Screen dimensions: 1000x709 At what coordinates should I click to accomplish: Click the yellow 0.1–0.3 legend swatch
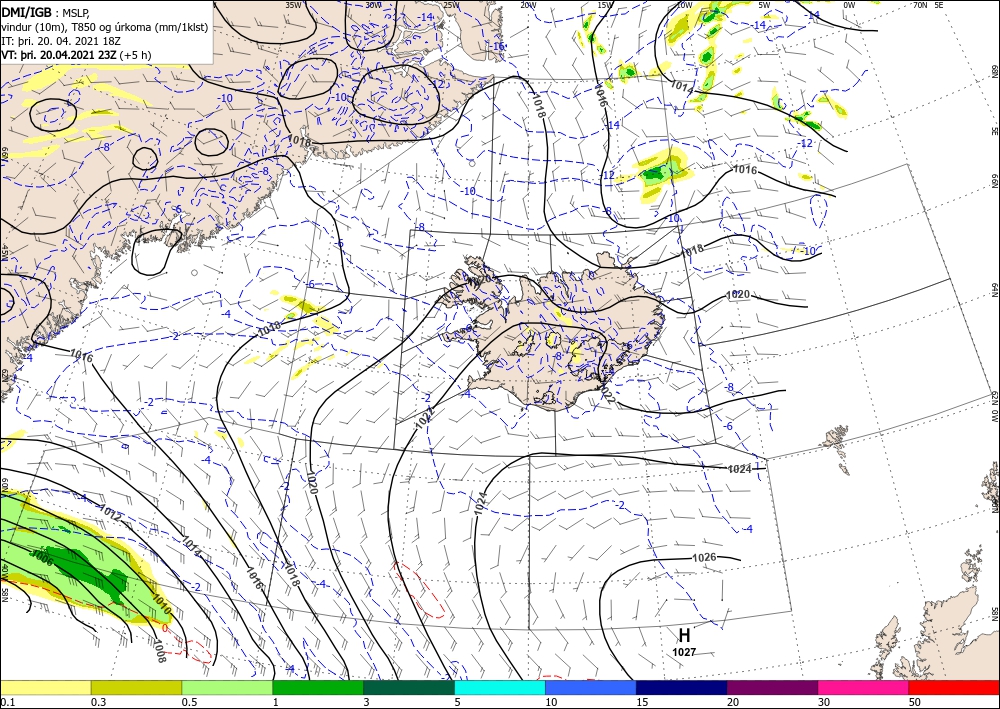[45, 687]
